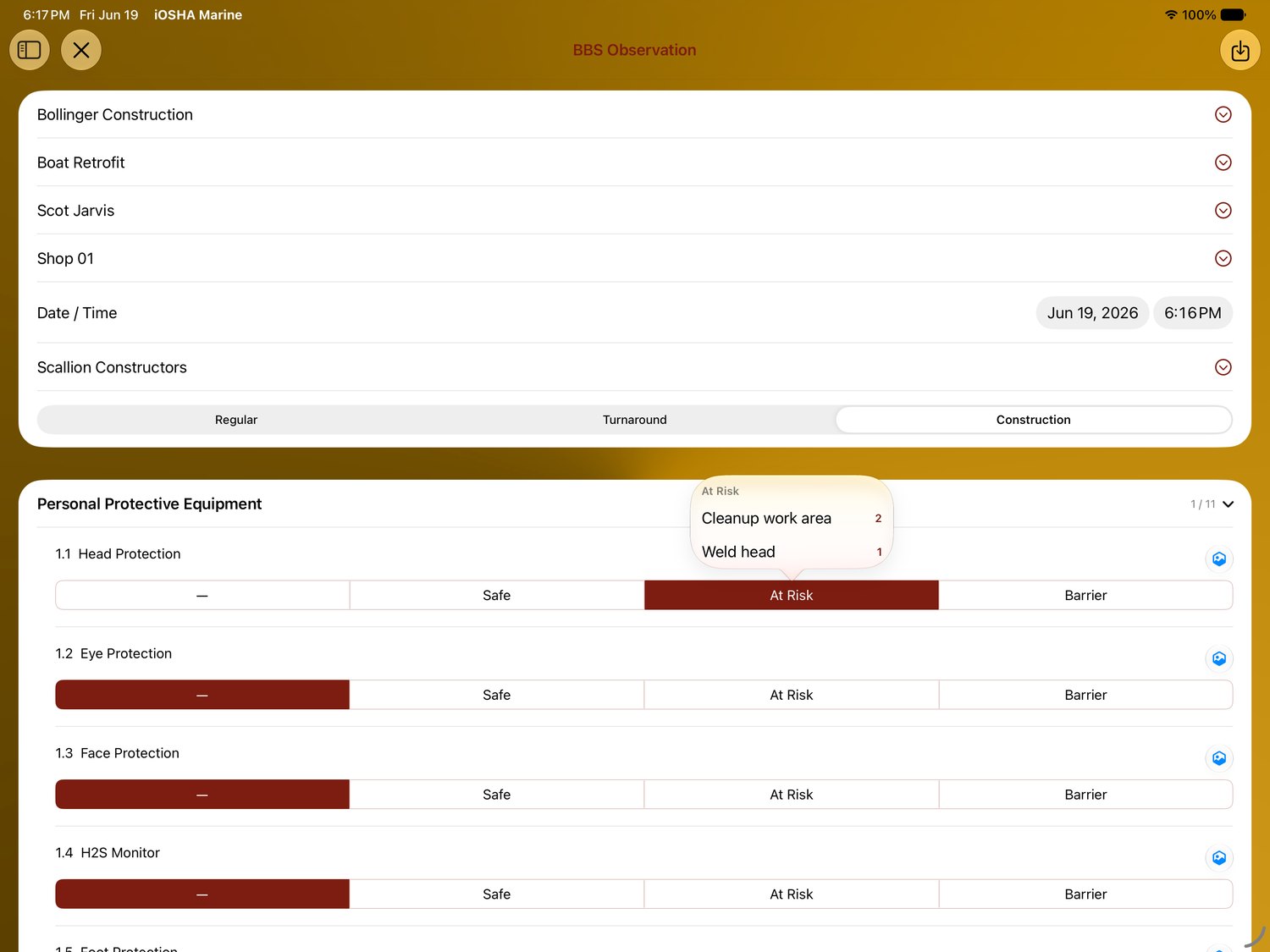The image size is (1270, 952).
Task: Open the Eye Protection info icon
Action: 1219,658
